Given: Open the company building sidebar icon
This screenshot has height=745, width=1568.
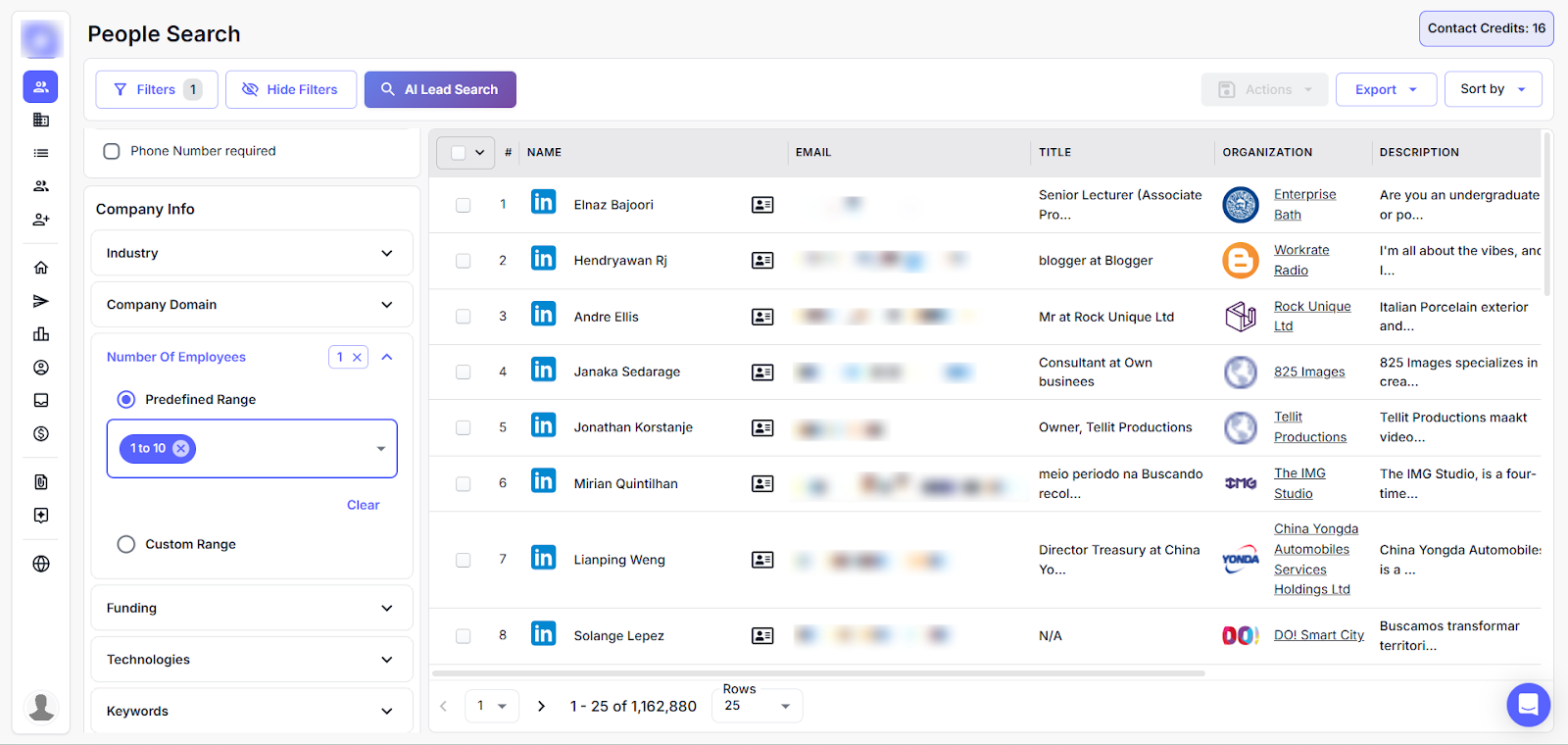Looking at the screenshot, I should 41,120.
